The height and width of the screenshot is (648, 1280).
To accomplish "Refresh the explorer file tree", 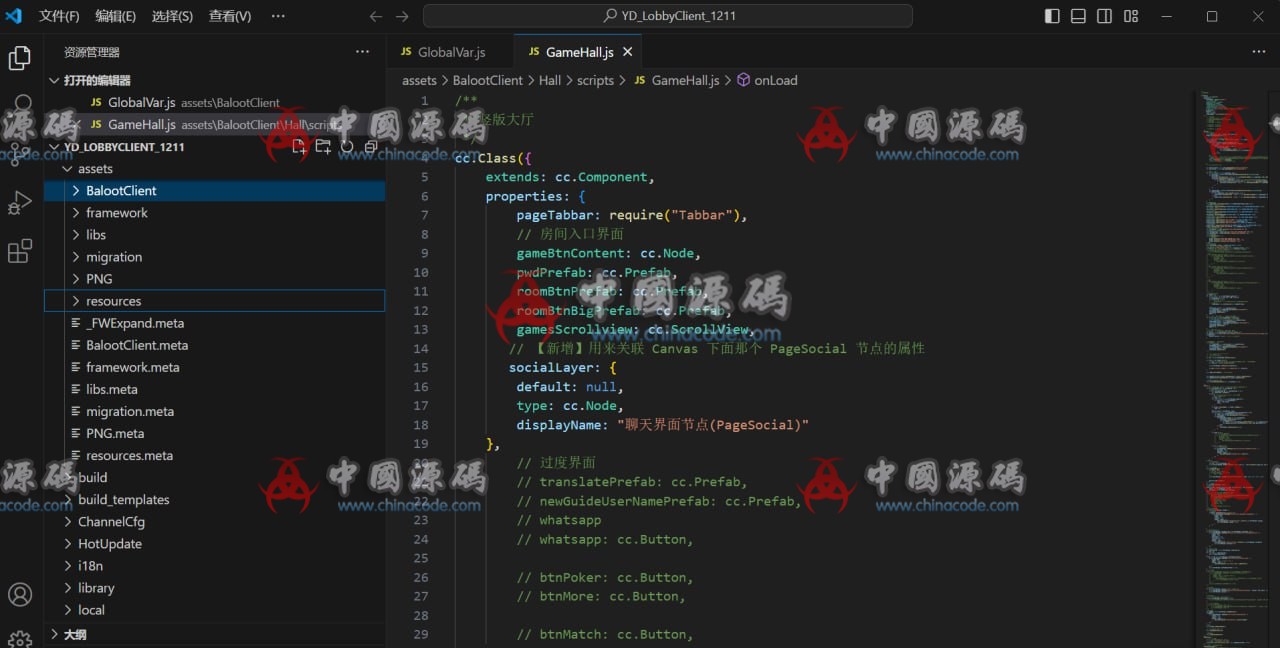I will [347, 147].
